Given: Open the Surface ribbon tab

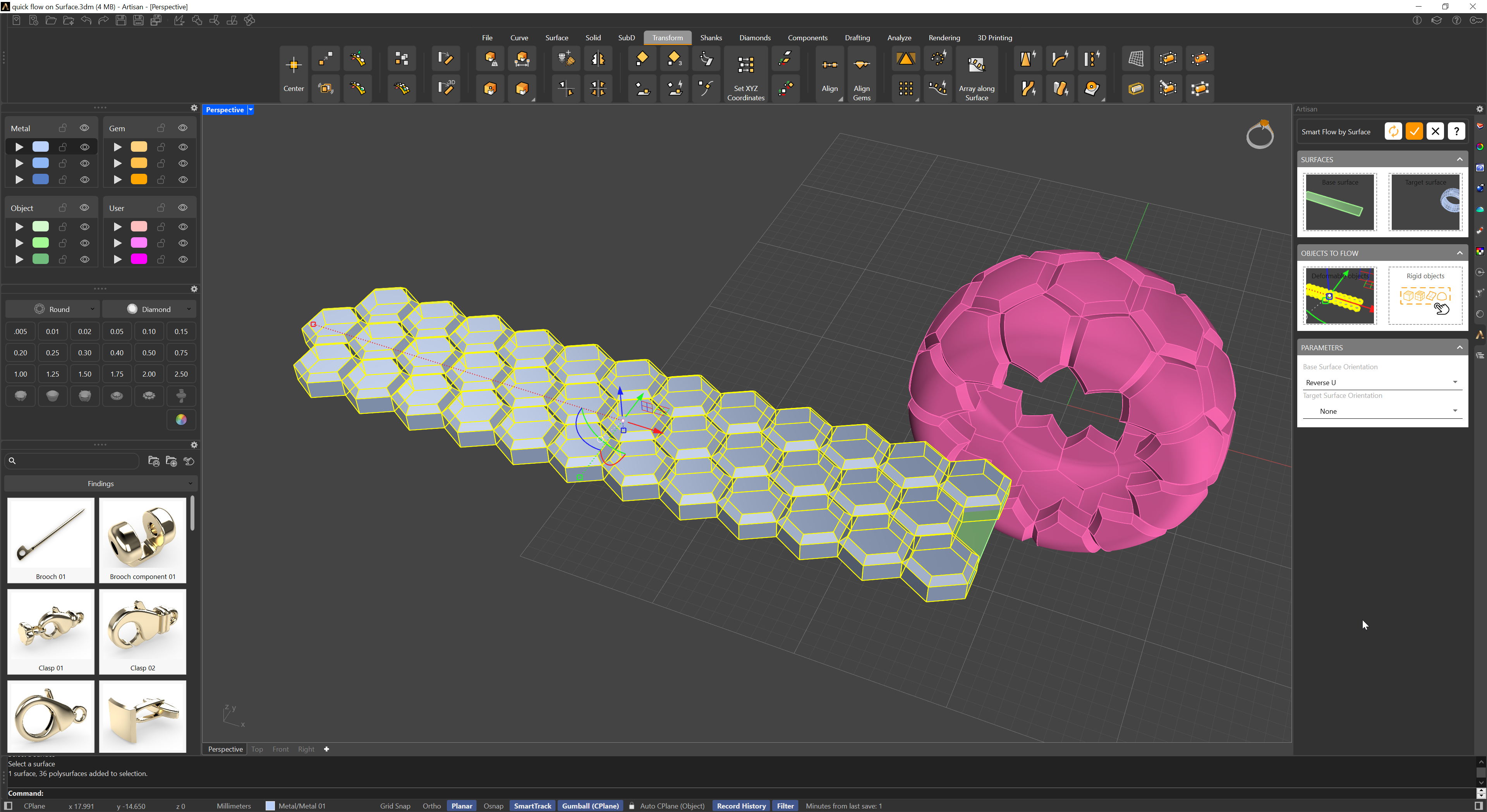Looking at the screenshot, I should [x=556, y=38].
